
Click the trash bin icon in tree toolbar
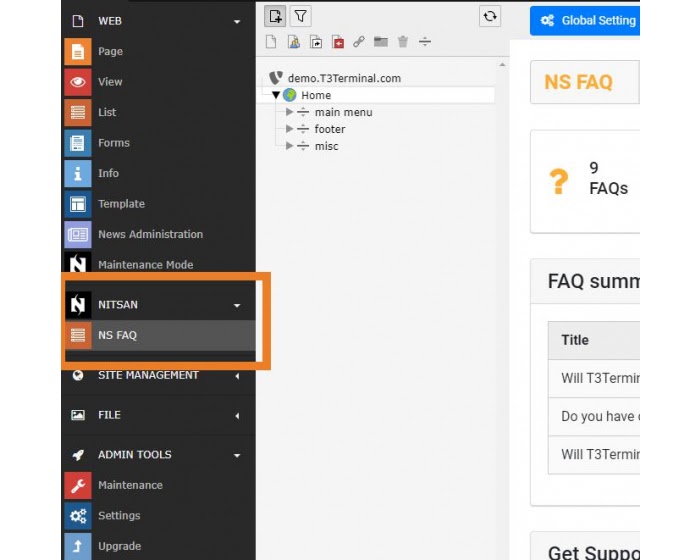403,42
